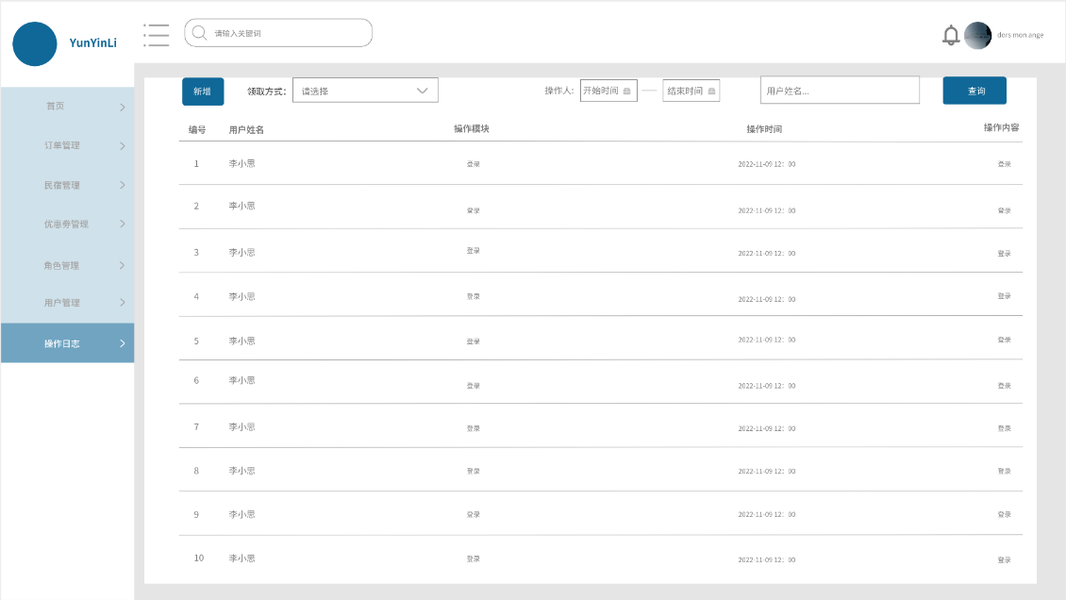Click the keyword search box
The height and width of the screenshot is (600, 1066).
tap(285, 33)
